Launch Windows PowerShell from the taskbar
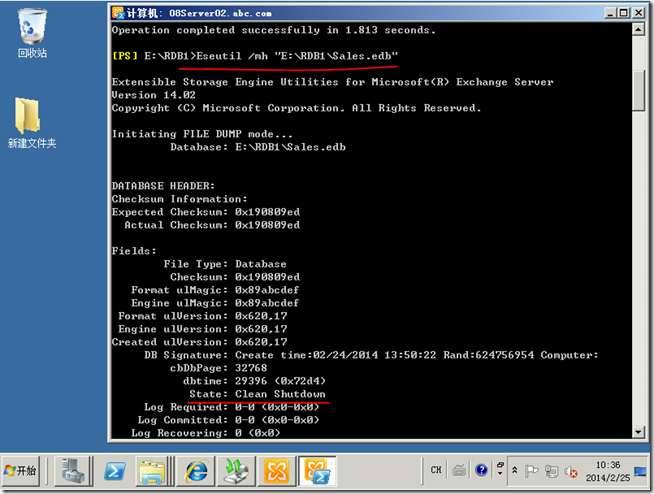654x494 pixels. click(x=115, y=471)
